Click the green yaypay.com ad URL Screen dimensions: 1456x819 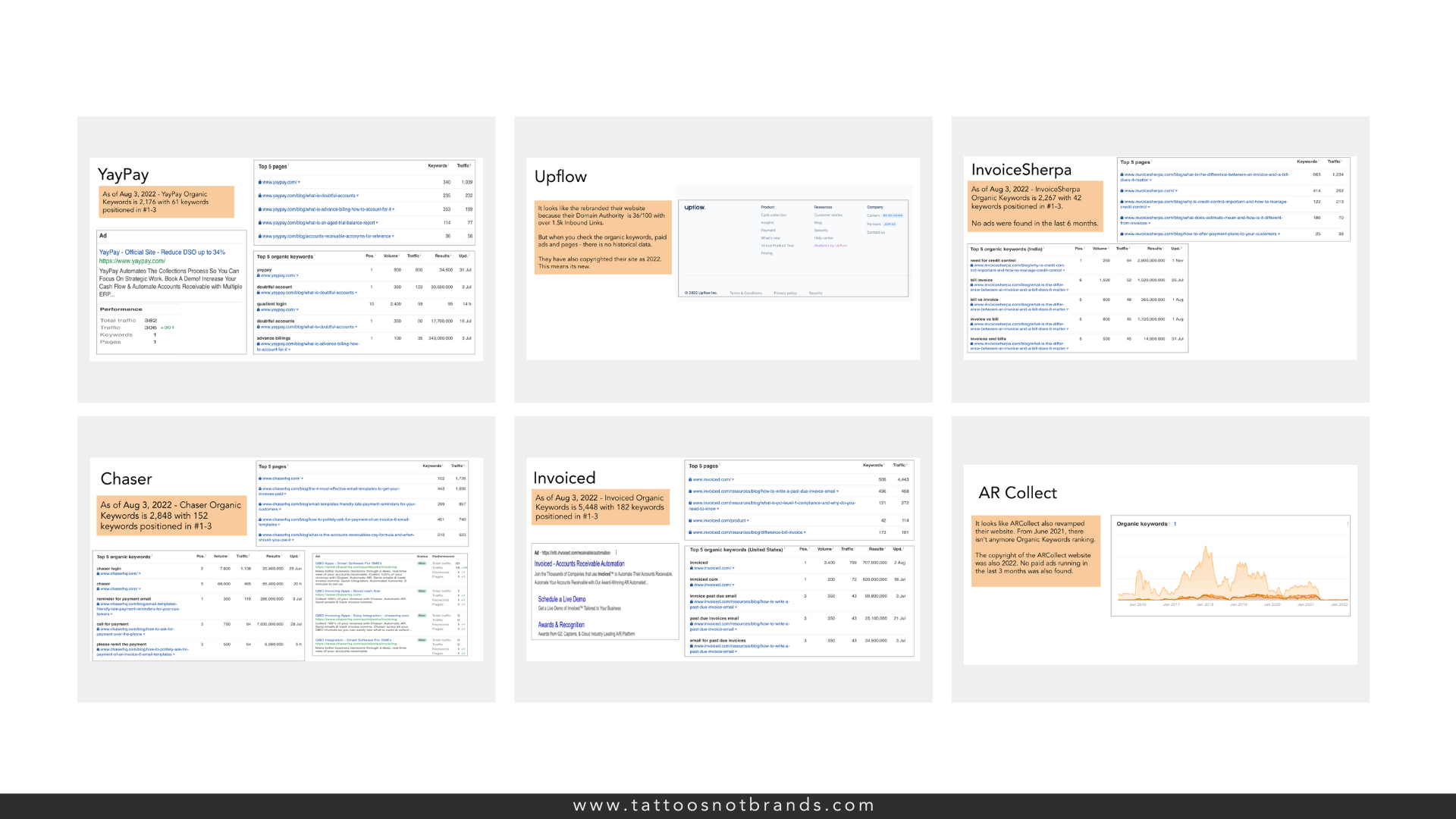132,261
